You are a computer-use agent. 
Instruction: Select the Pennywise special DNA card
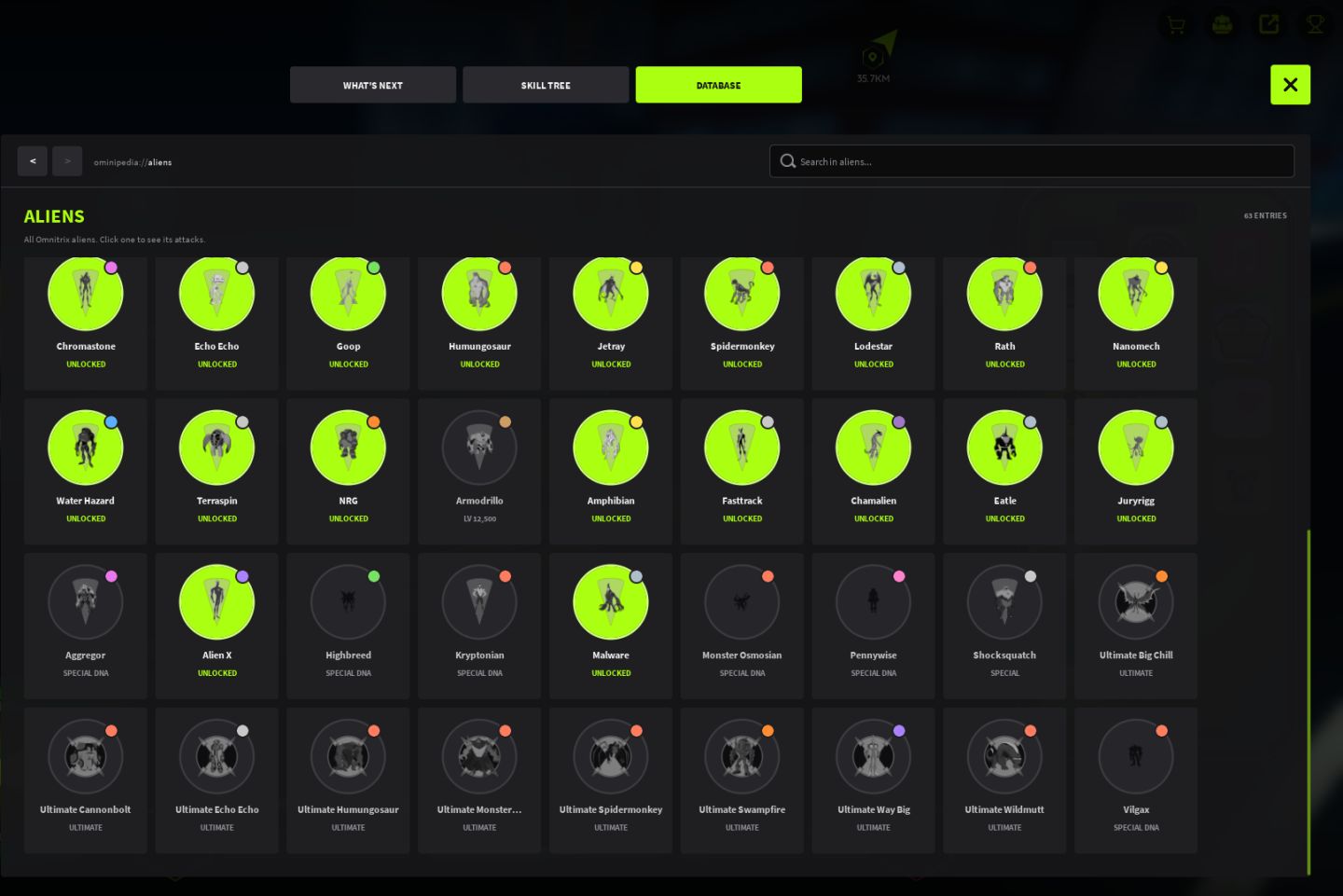(x=873, y=626)
